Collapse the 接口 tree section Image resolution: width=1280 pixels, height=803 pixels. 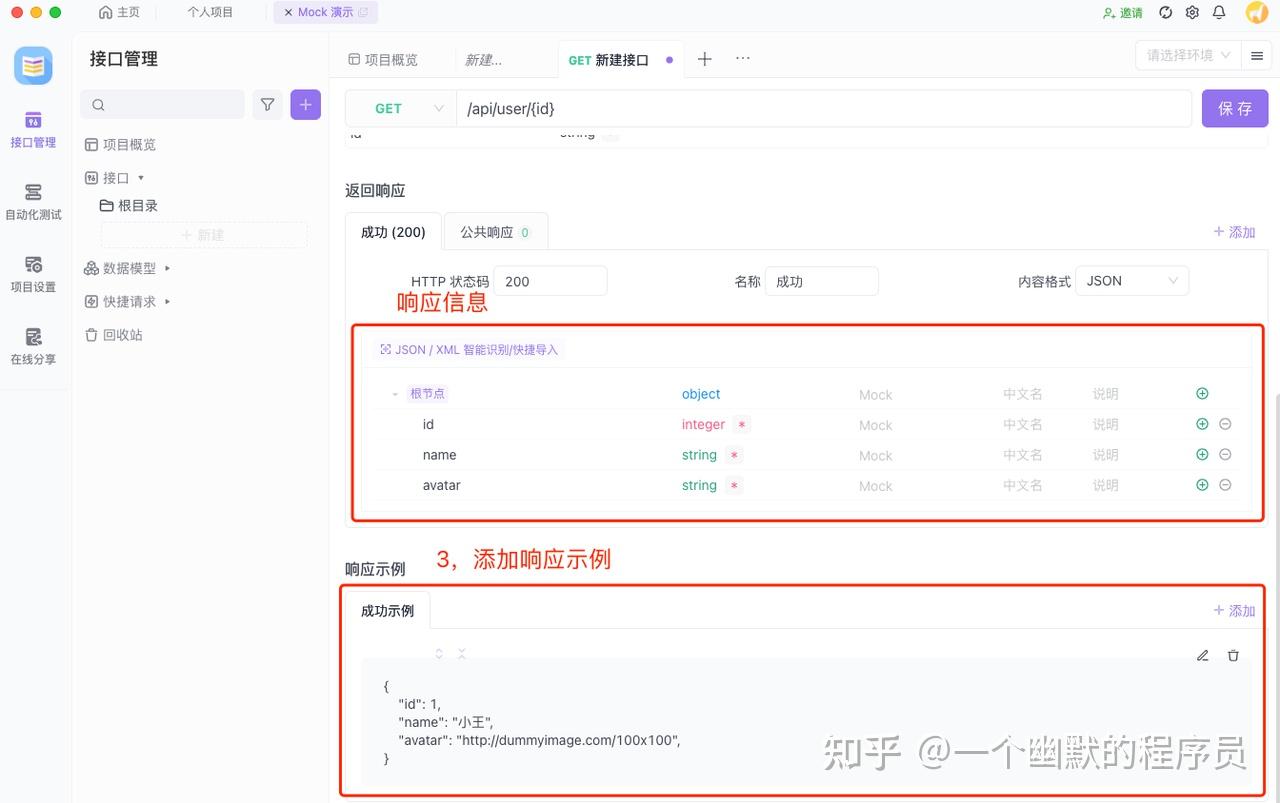point(141,177)
